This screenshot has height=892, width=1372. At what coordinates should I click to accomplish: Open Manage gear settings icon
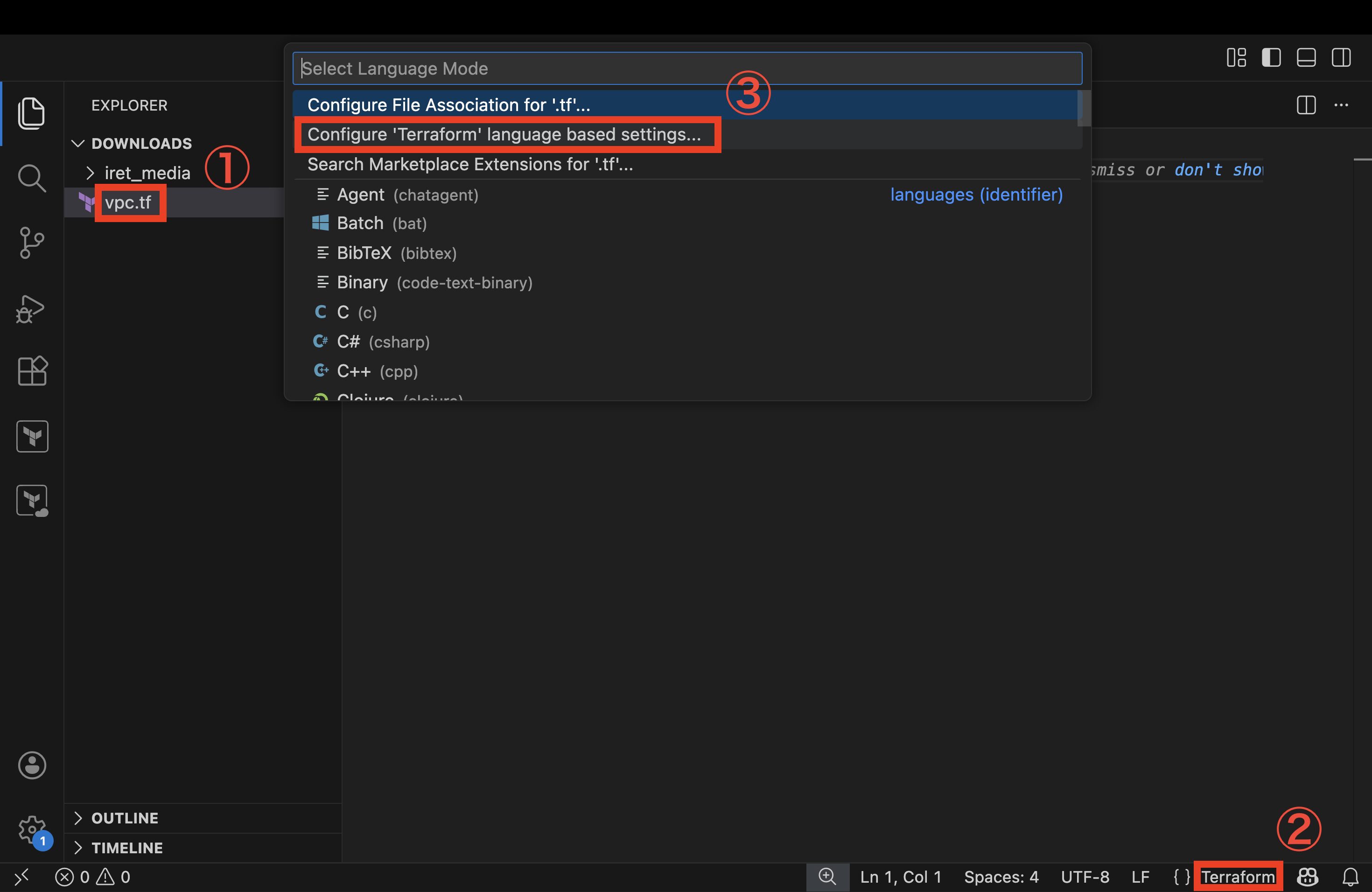[x=31, y=830]
